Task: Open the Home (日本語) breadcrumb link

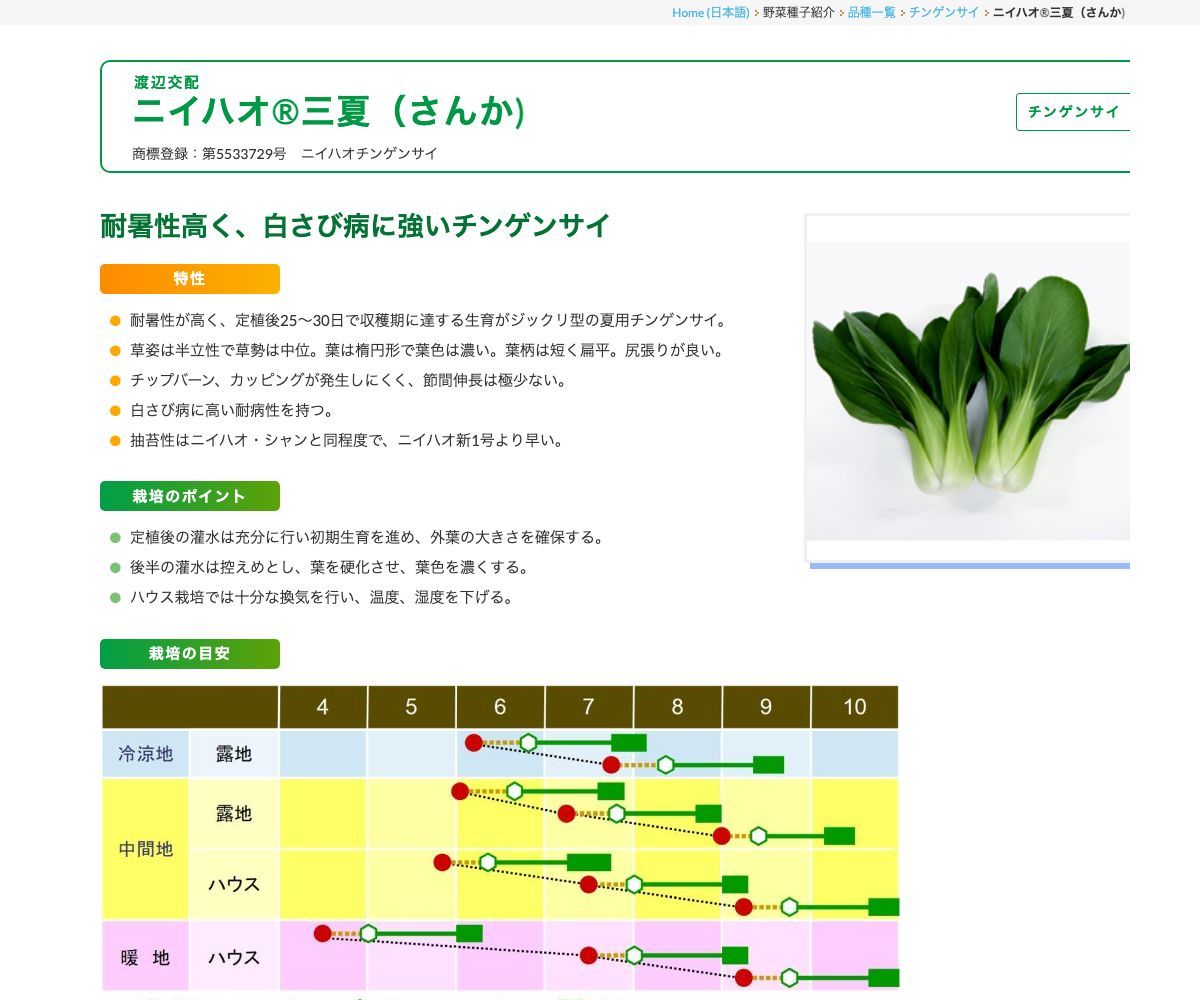Action: pos(710,12)
